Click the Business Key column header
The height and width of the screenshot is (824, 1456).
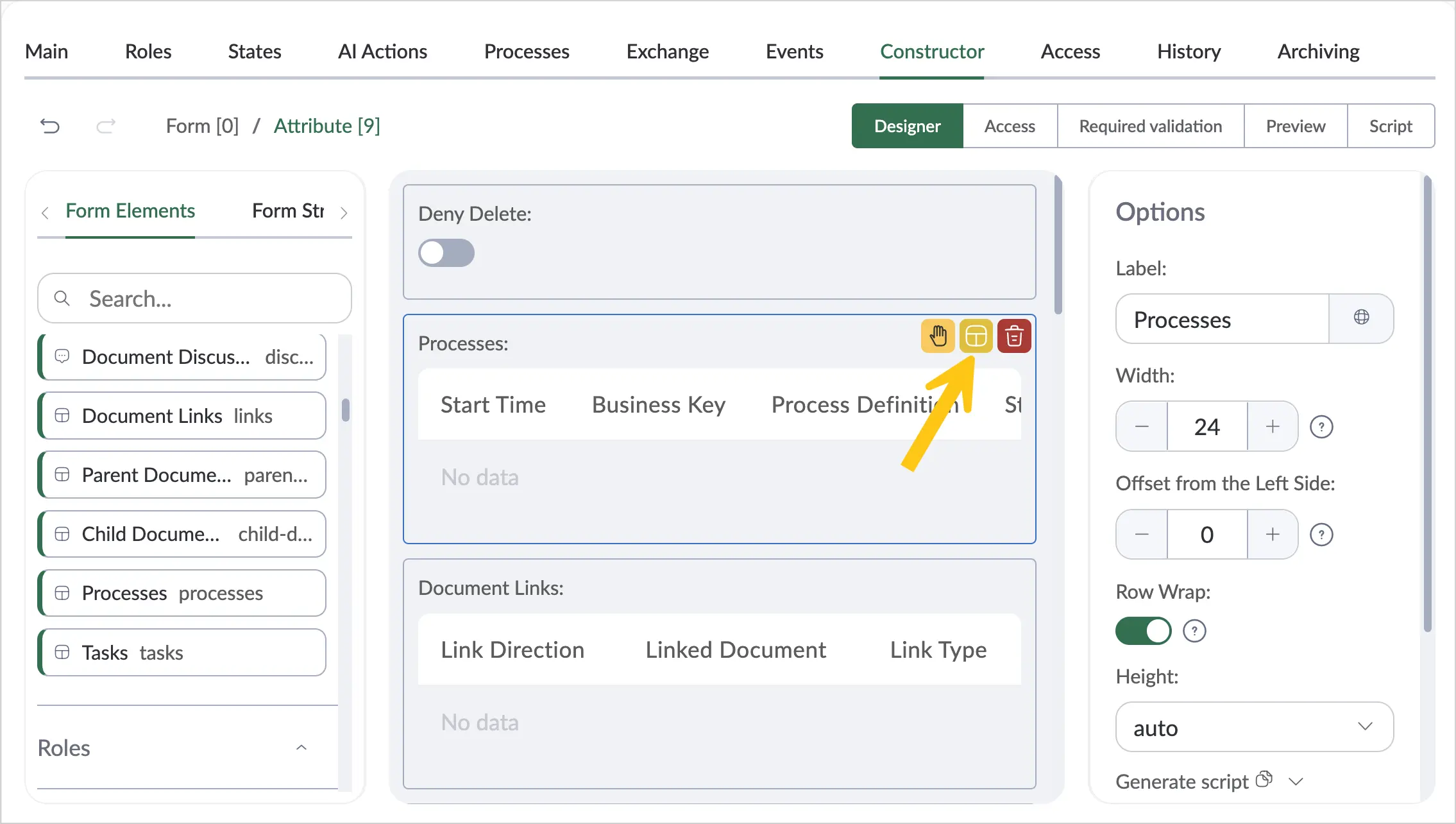[x=659, y=404]
